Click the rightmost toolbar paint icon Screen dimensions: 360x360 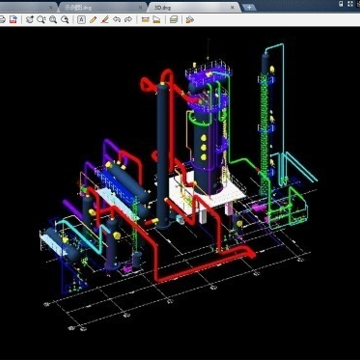pyautogui.click(x=190, y=20)
